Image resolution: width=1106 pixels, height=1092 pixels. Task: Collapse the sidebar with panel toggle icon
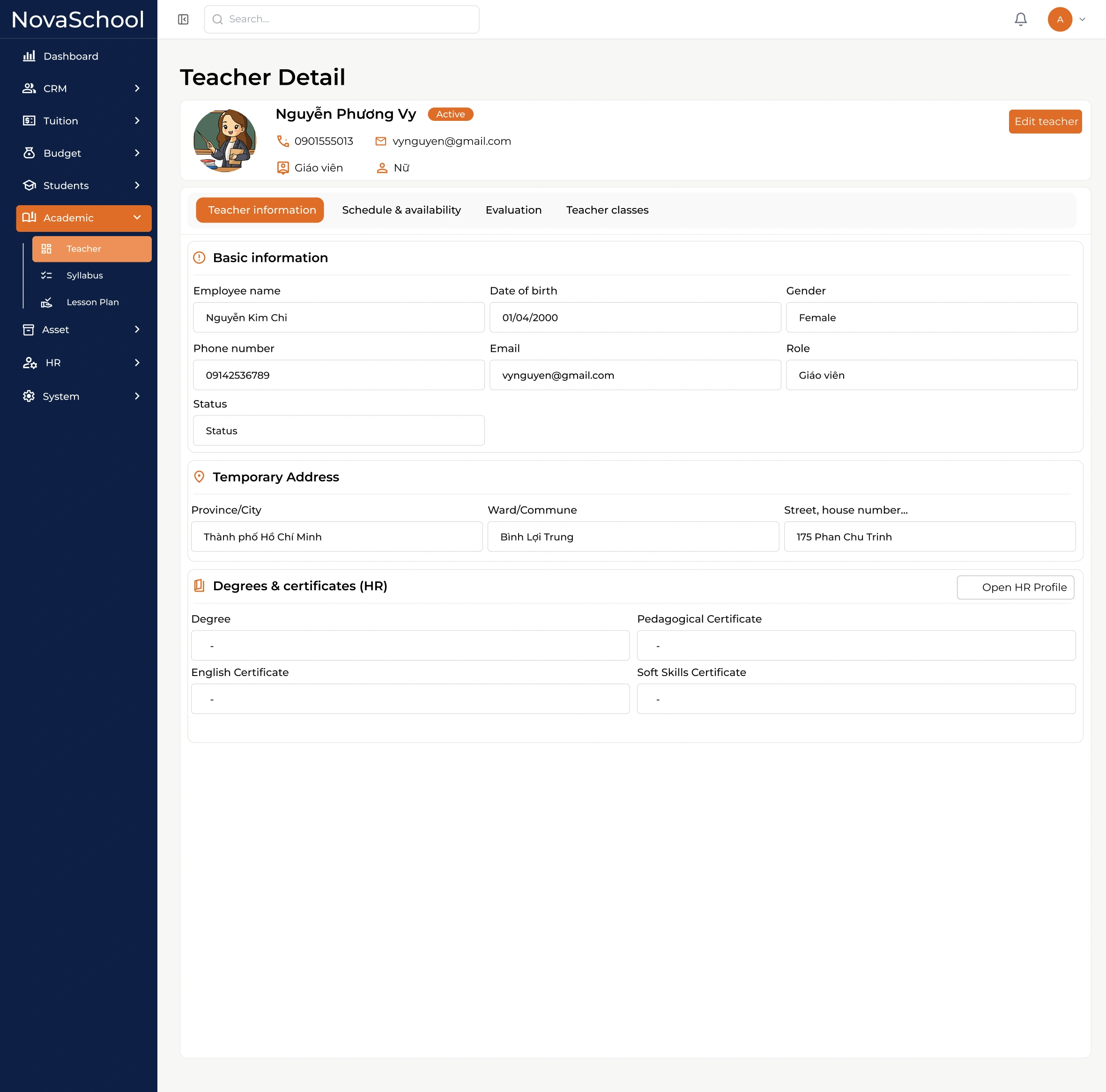[x=183, y=20]
